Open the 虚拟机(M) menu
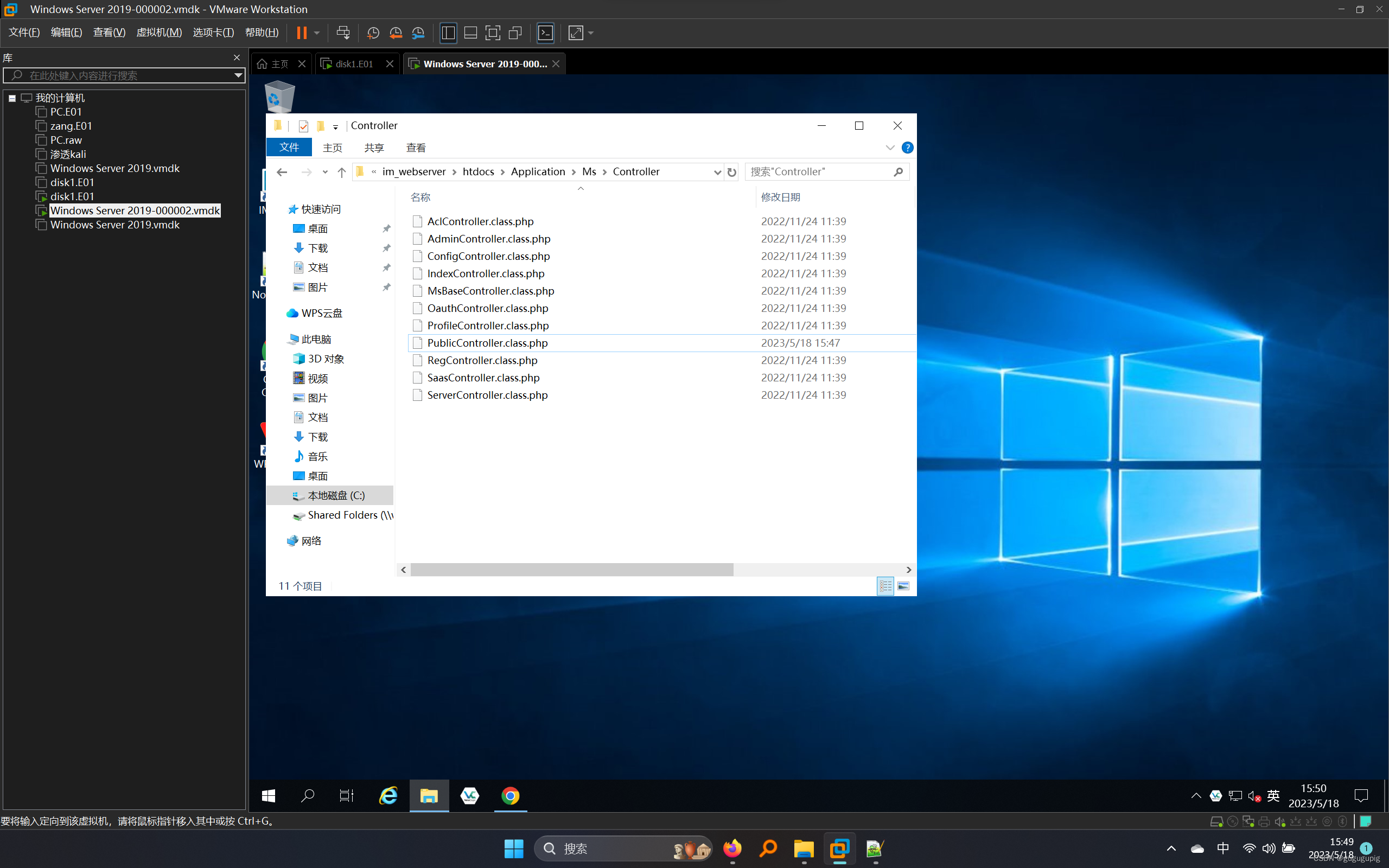The image size is (1389, 868). [159, 33]
